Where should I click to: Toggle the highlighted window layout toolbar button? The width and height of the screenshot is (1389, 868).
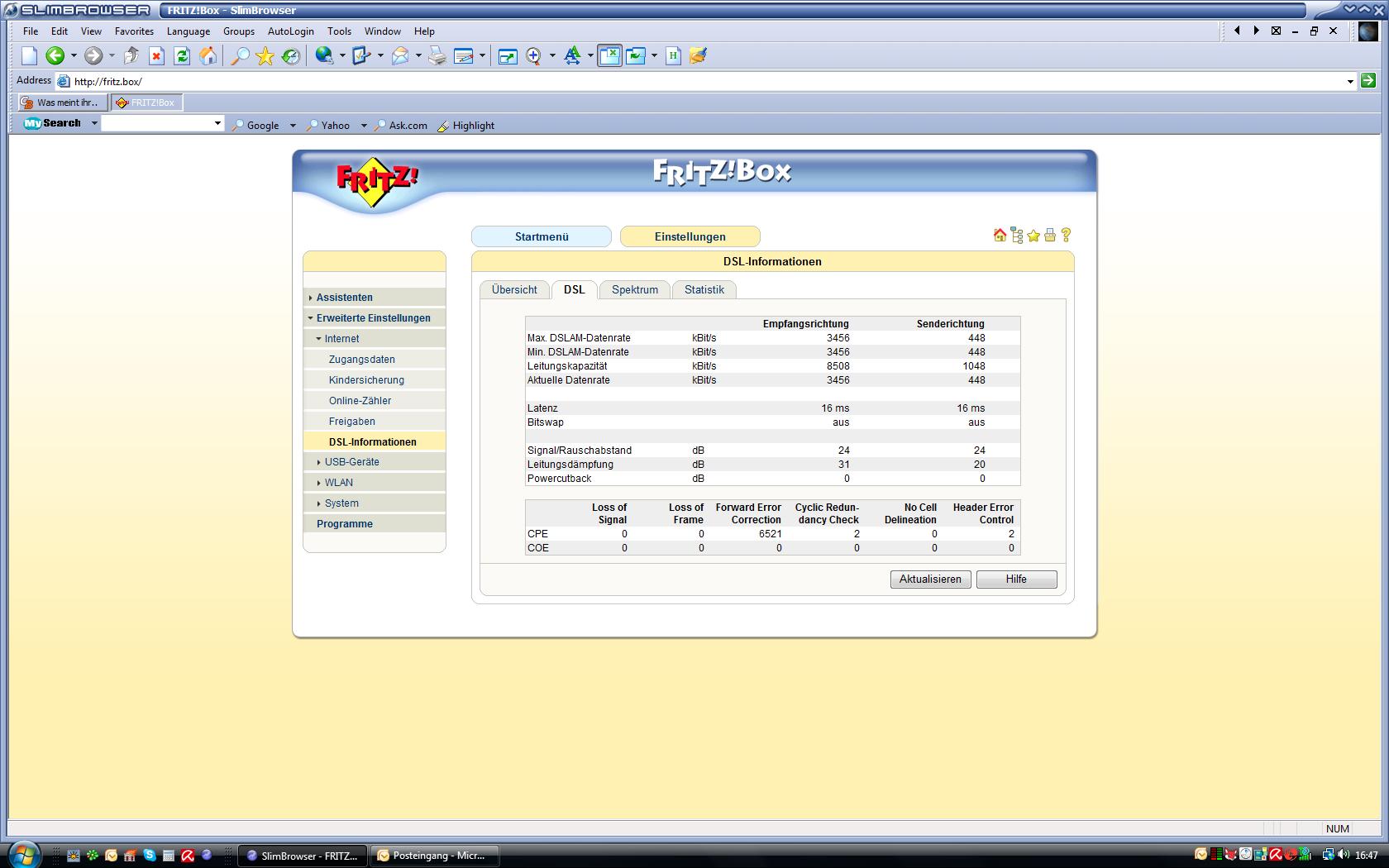pos(609,55)
